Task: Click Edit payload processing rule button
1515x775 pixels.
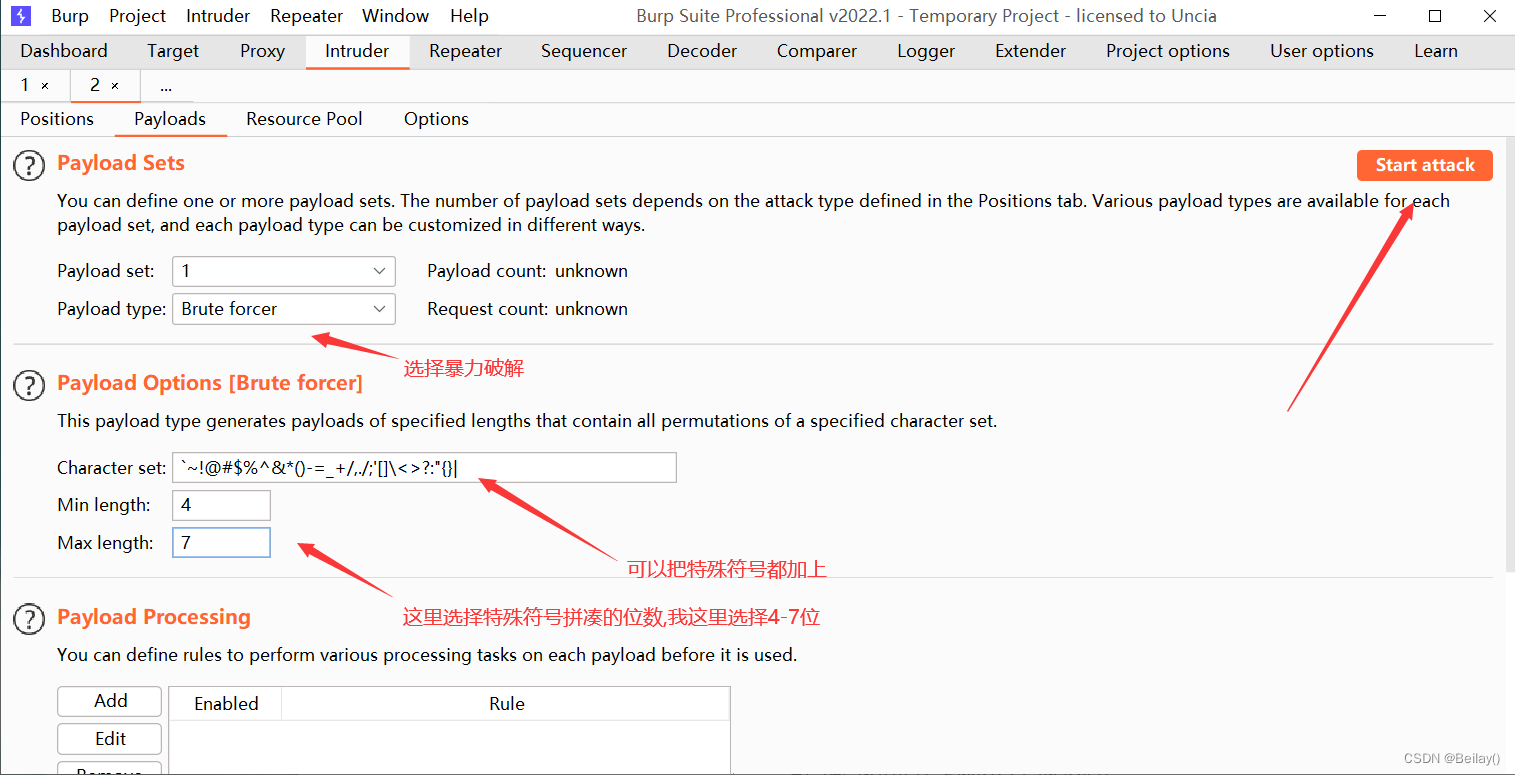Action: (110, 739)
